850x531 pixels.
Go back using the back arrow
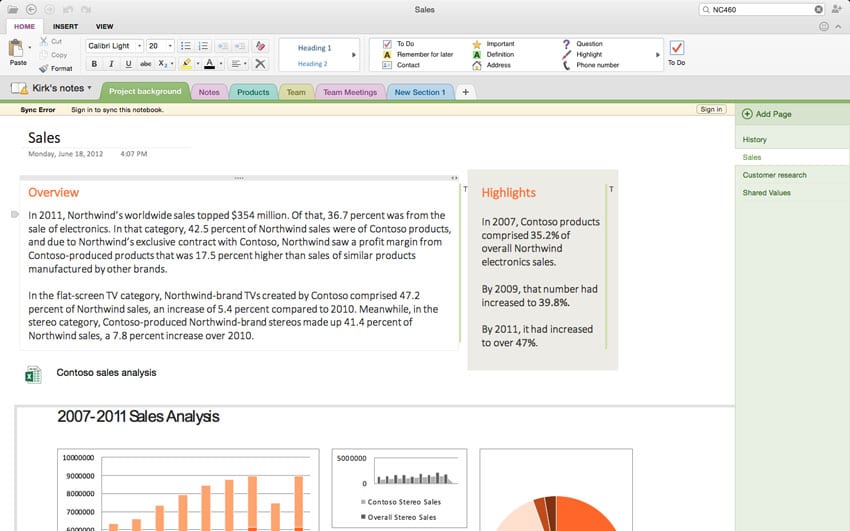click(x=31, y=10)
